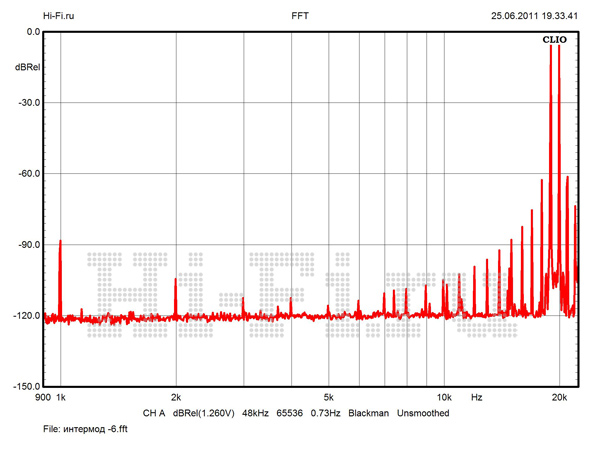The height and width of the screenshot is (450, 600).
Task: Click the Unsmoothed label in the footer
Action: point(423,413)
